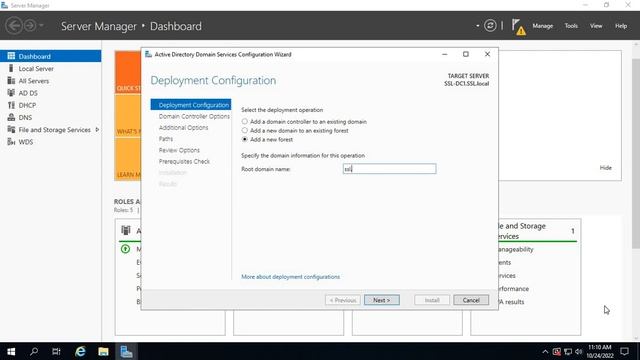The image size is (640, 360).
Task: Open the notifications flag with warning
Action: 518,27
